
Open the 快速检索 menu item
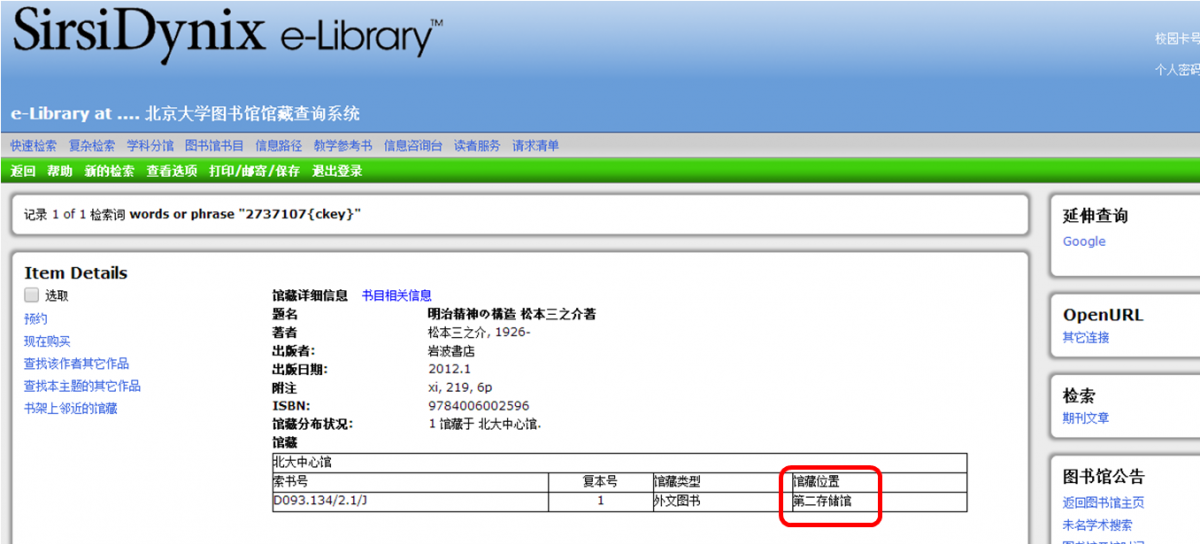pyautogui.click(x=34, y=146)
